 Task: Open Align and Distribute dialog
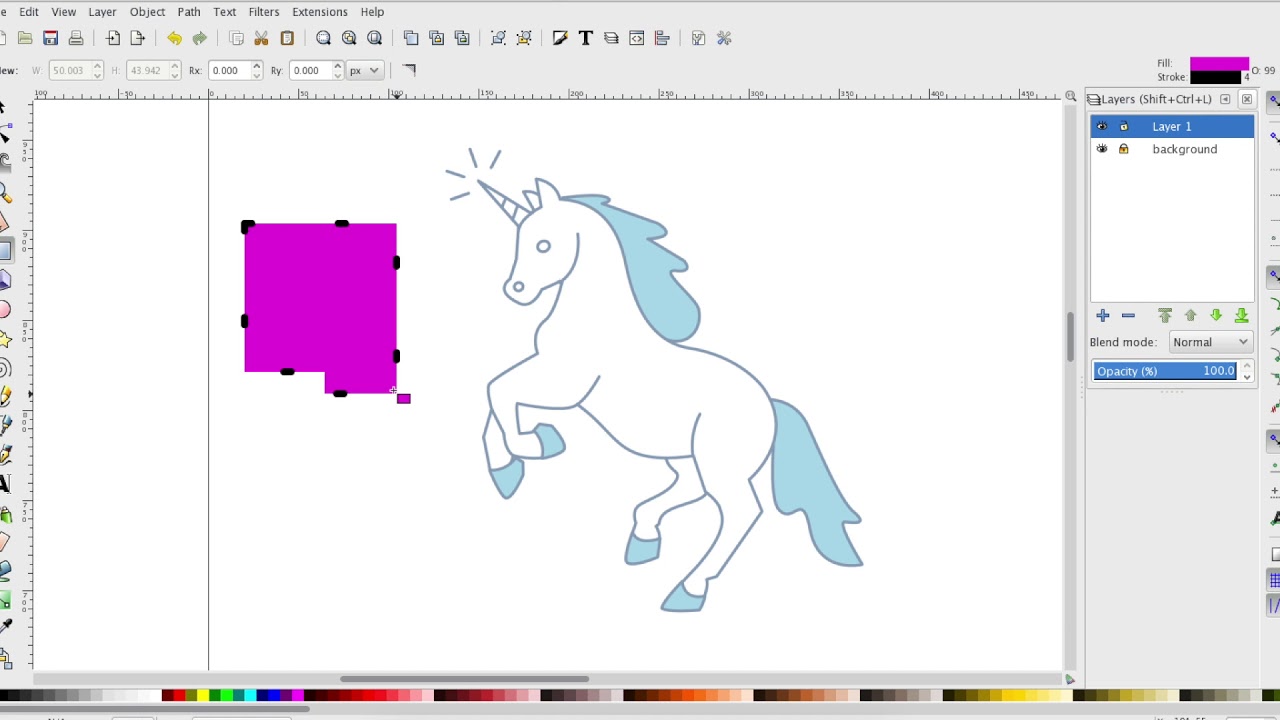point(662,38)
